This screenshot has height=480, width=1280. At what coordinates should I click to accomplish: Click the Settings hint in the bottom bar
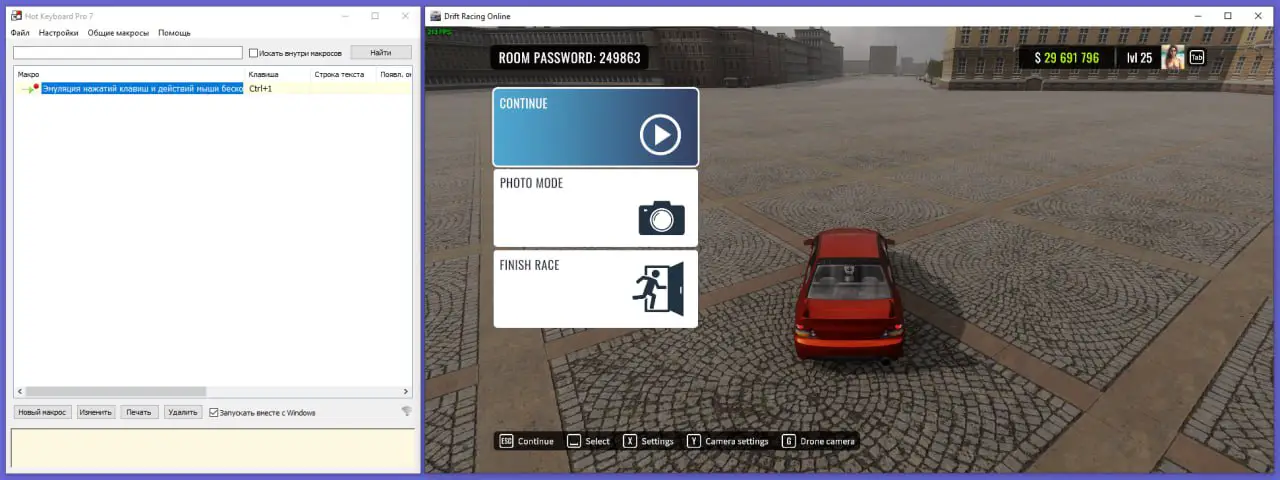pos(658,441)
